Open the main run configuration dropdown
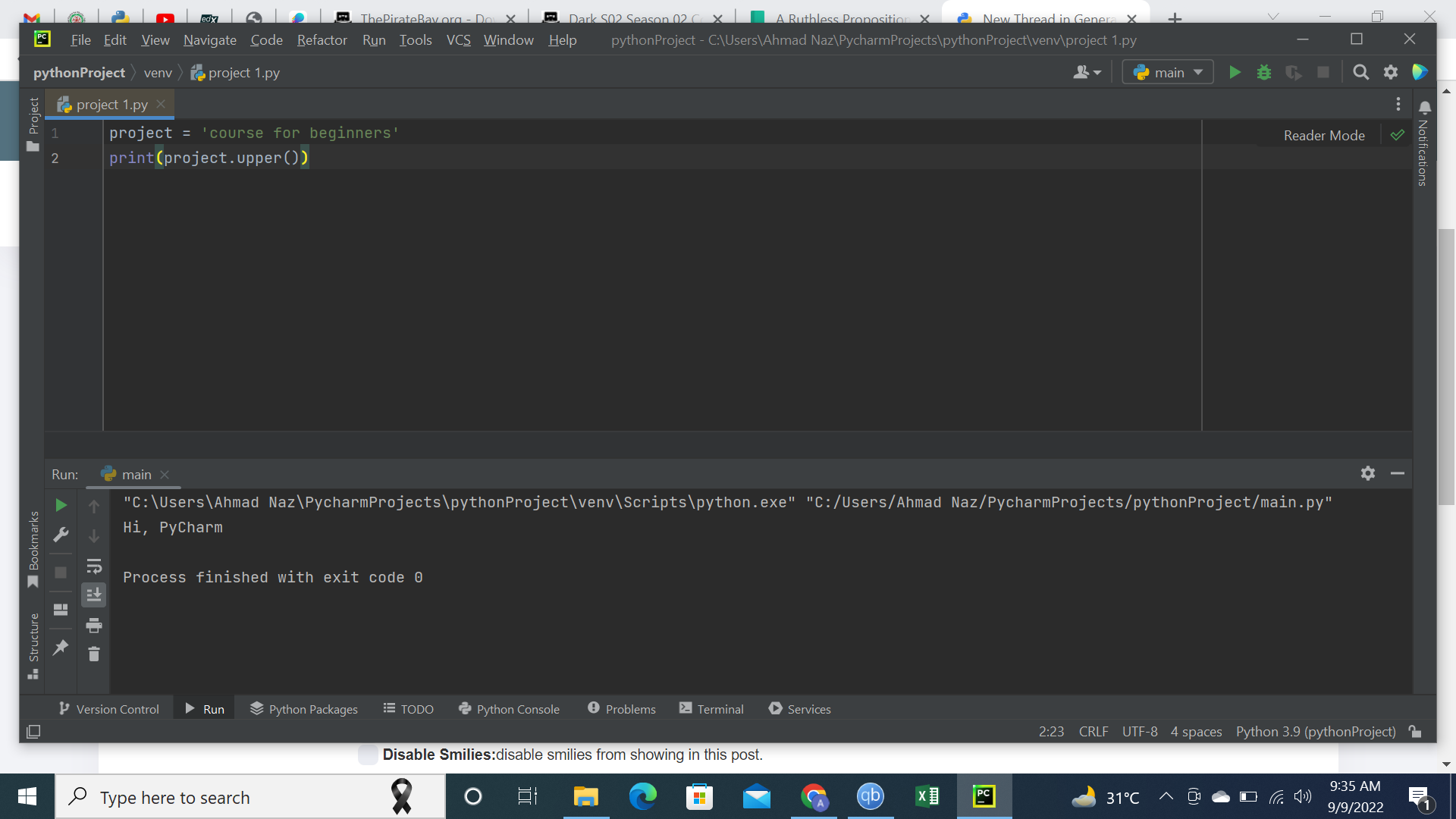 pyautogui.click(x=1168, y=73)
